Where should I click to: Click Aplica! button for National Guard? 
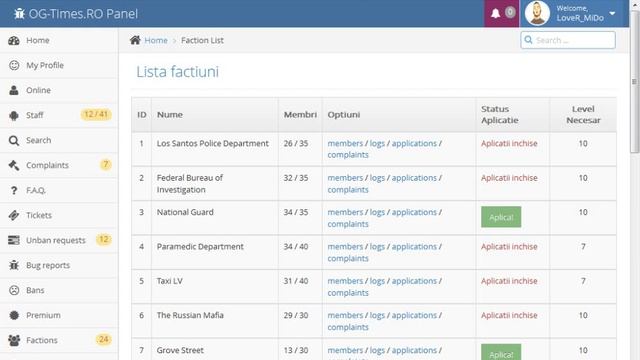click(501, 217)
